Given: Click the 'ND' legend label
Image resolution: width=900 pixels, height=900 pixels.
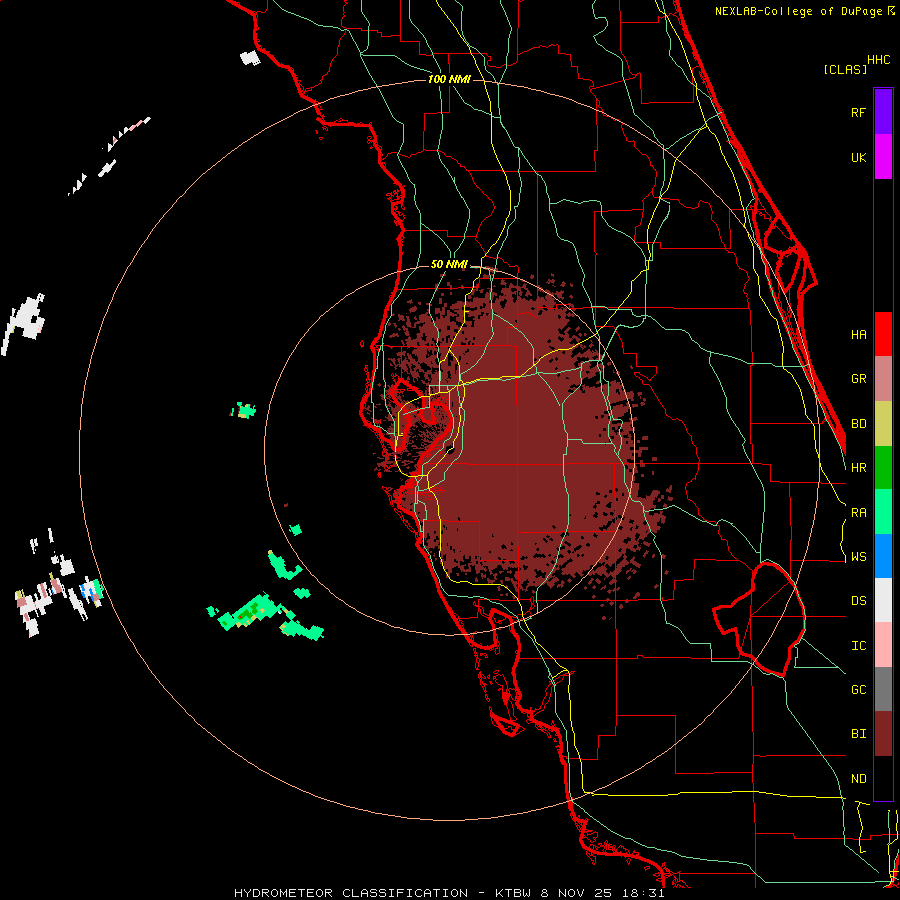Looking at the screenshot, I should coord(858,779).
